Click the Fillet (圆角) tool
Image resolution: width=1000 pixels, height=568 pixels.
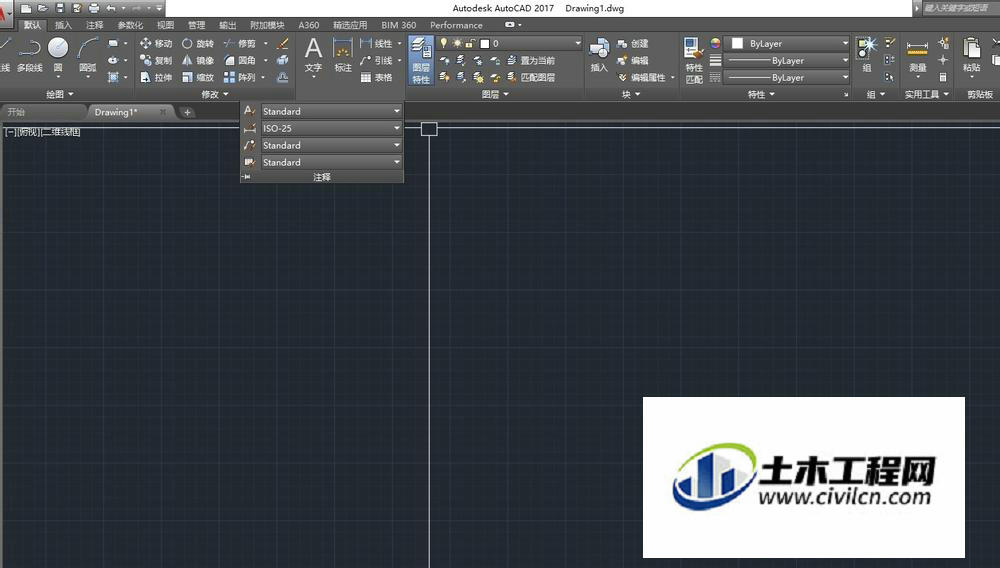240,60
